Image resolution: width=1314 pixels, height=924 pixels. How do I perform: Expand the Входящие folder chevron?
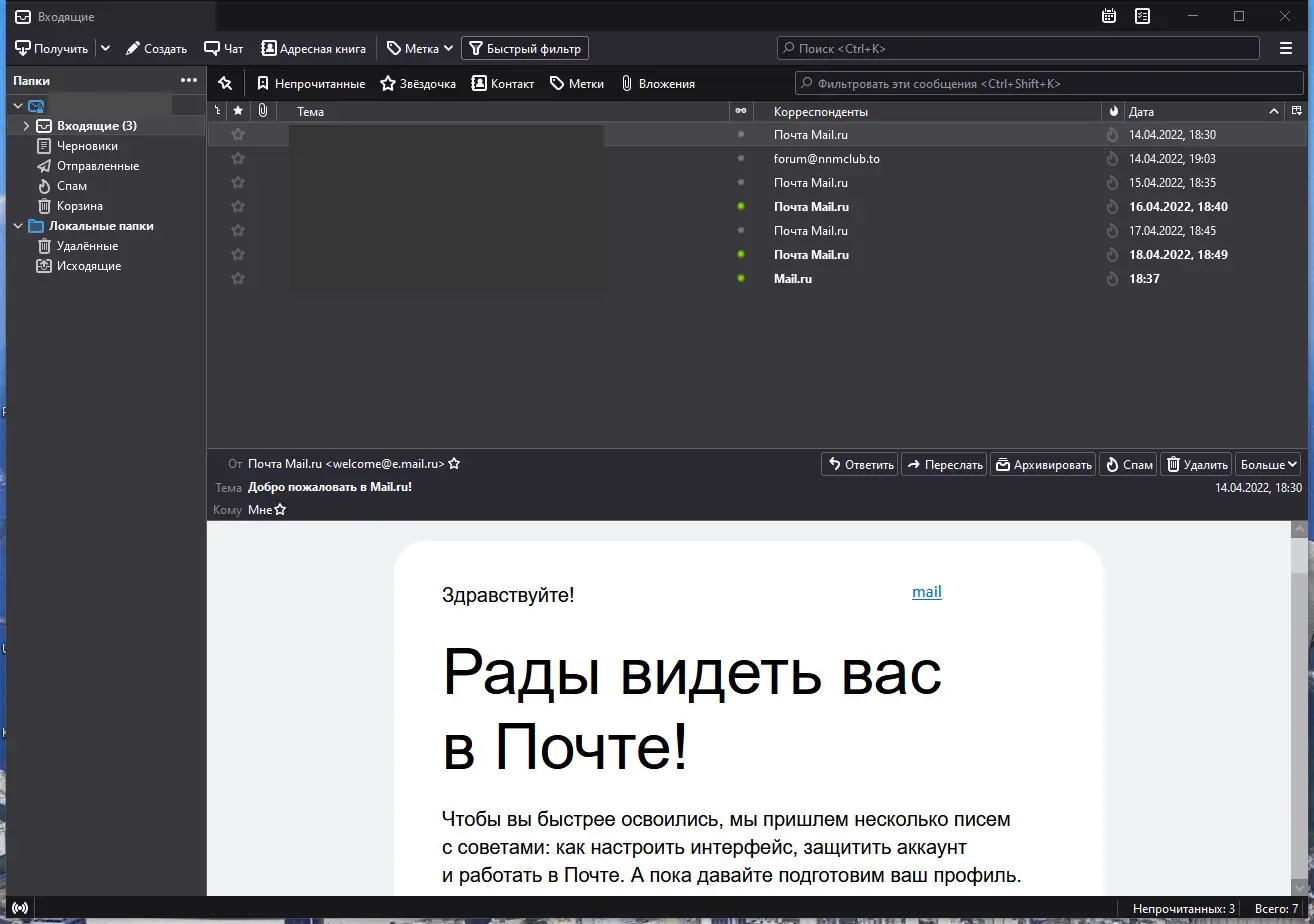pos(26,126)
